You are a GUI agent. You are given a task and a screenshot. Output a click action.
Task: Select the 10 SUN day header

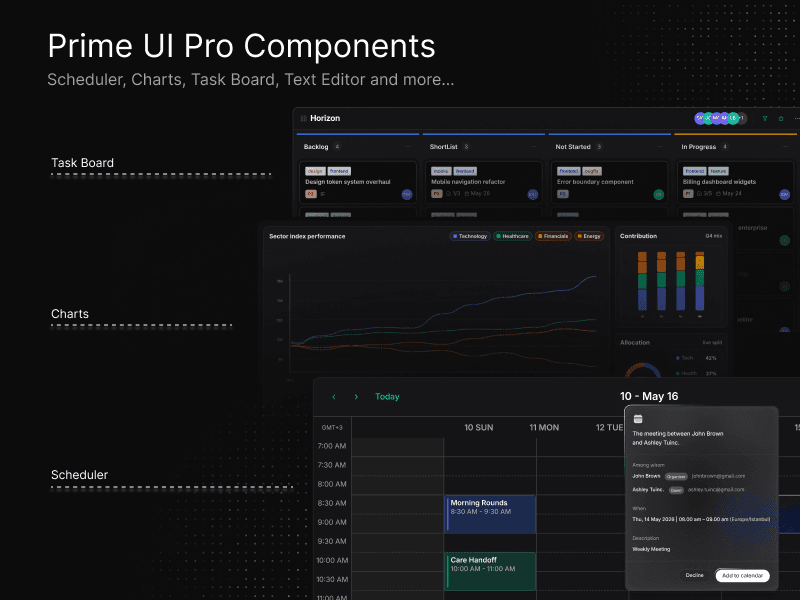(x=479, y=428)
